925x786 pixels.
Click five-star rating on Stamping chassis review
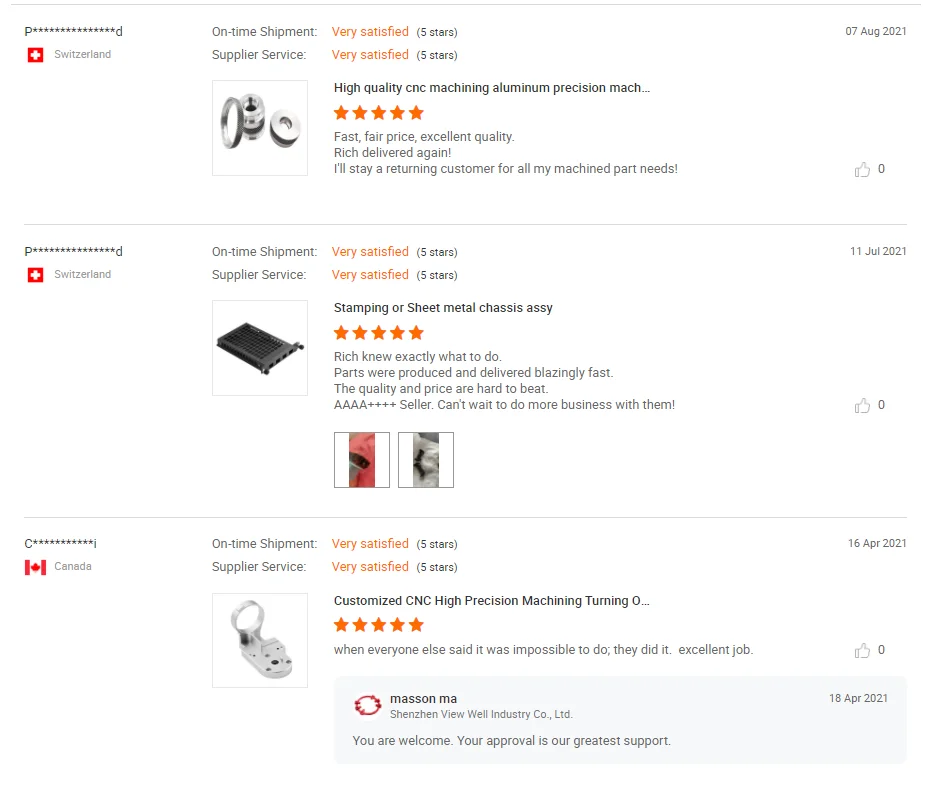(379, 333)
